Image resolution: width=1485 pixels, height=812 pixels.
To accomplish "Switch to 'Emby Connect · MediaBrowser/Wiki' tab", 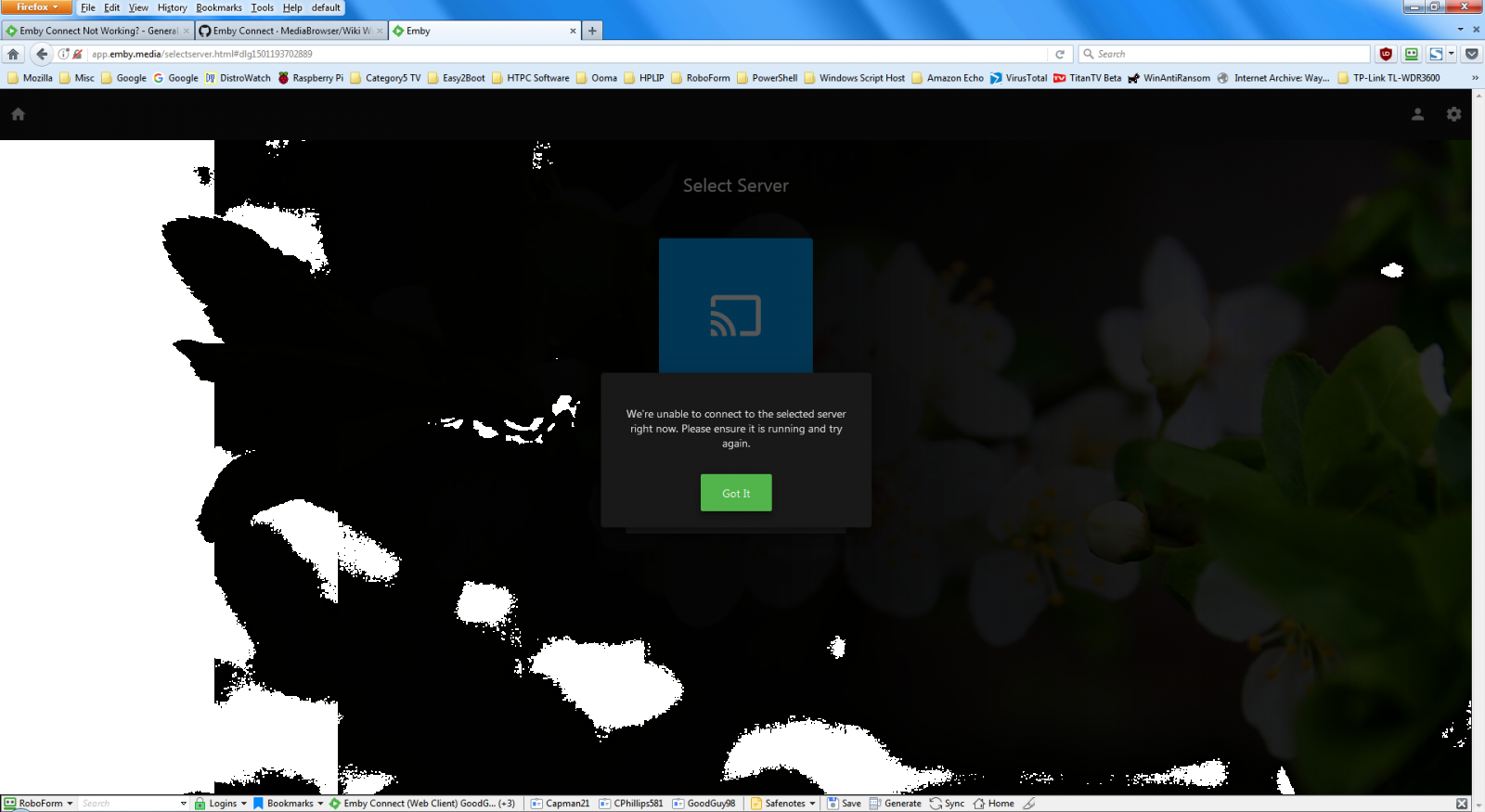I will (291, 31).
